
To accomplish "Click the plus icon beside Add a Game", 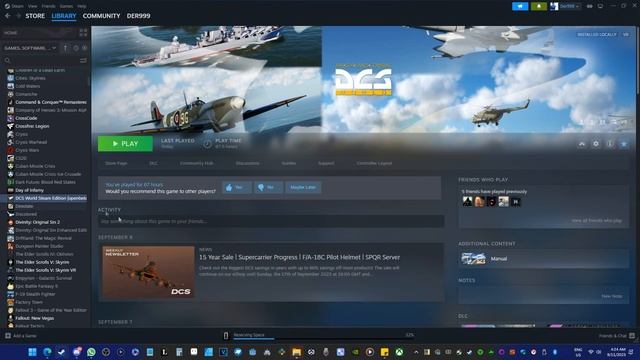I will (x=8, y=336).
